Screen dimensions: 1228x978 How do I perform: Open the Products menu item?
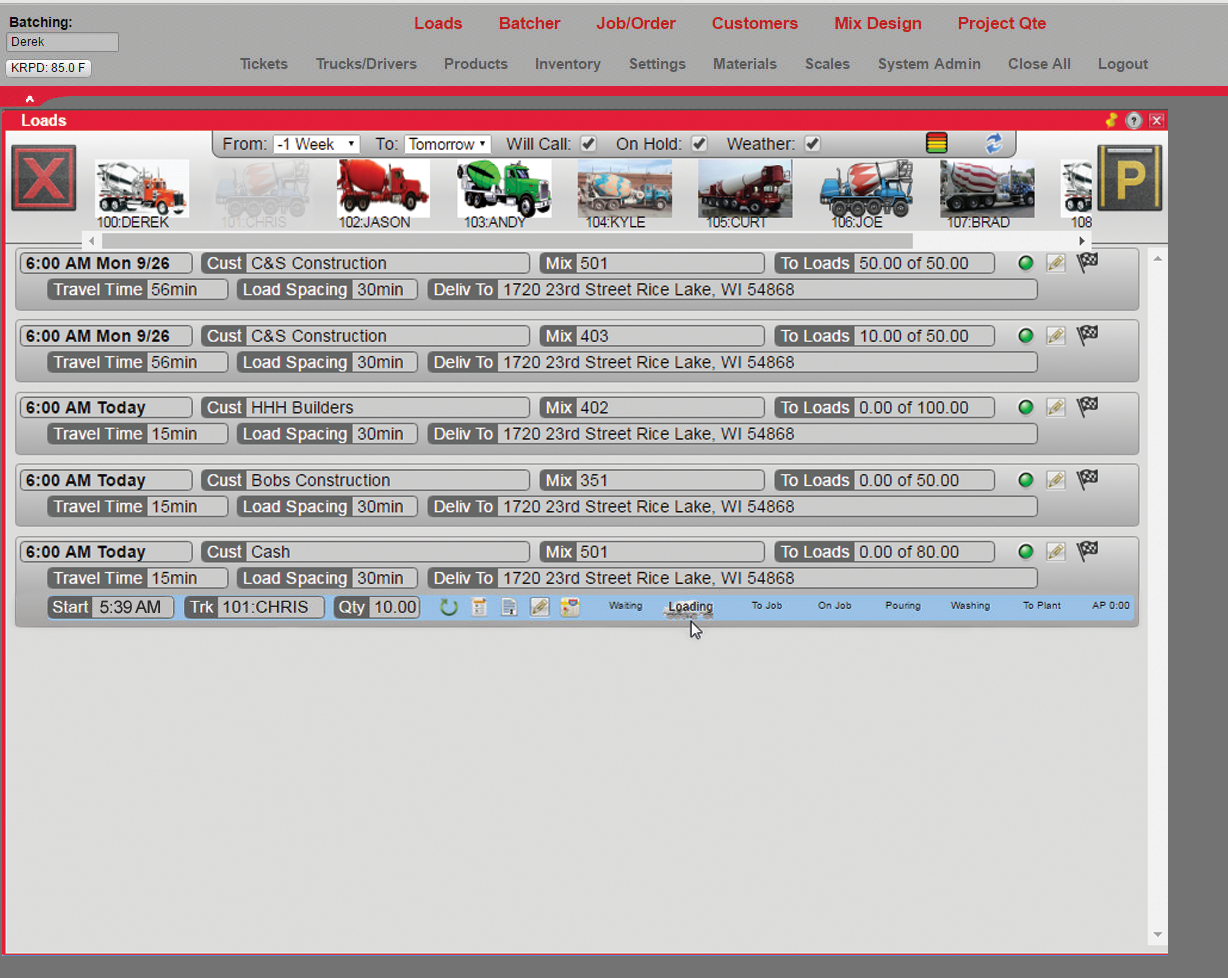click(x=476, y=63)
